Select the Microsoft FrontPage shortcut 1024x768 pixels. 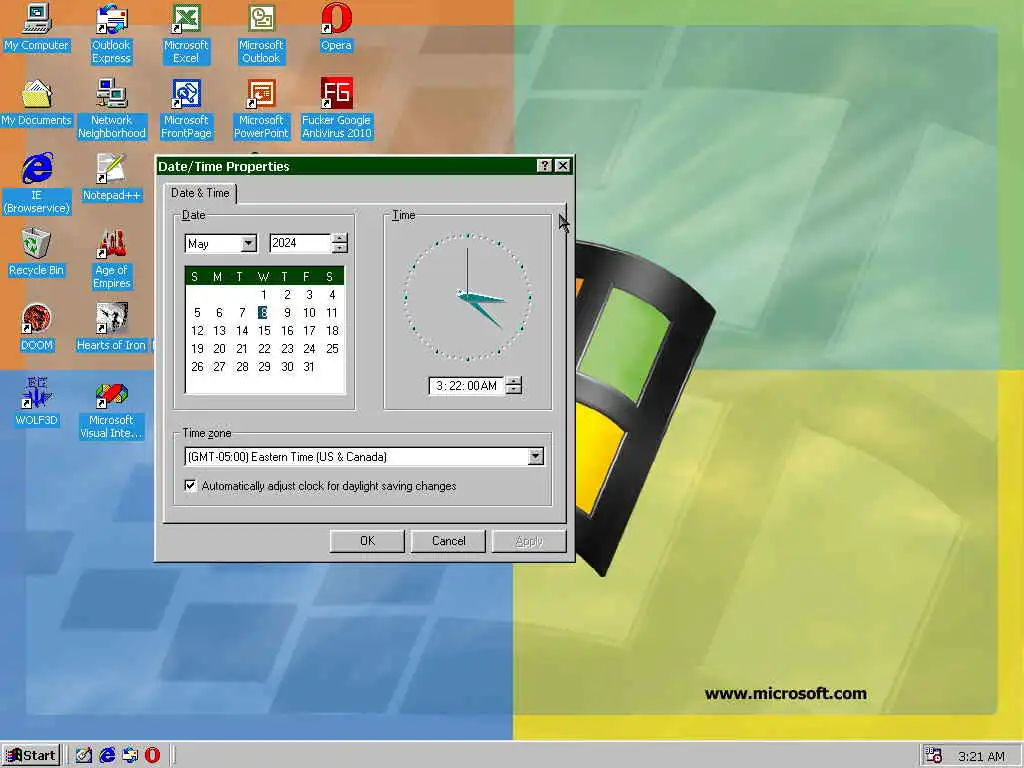tap(186, 109)
